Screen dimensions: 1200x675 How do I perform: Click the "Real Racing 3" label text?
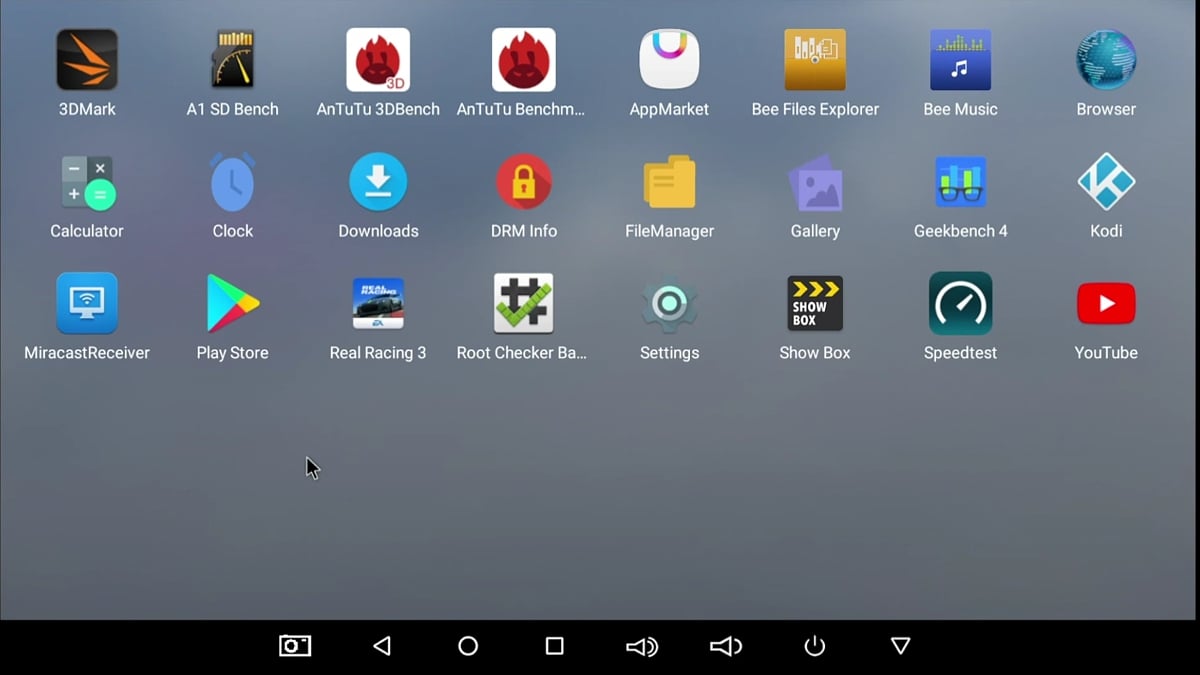point(378,353)
